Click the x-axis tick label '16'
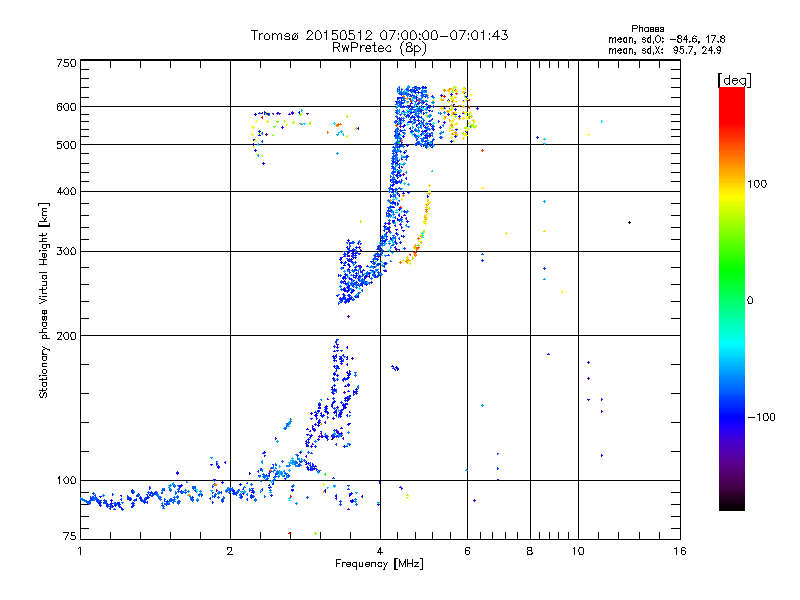This screenshot has height=600, width=800. coord(680,551)
